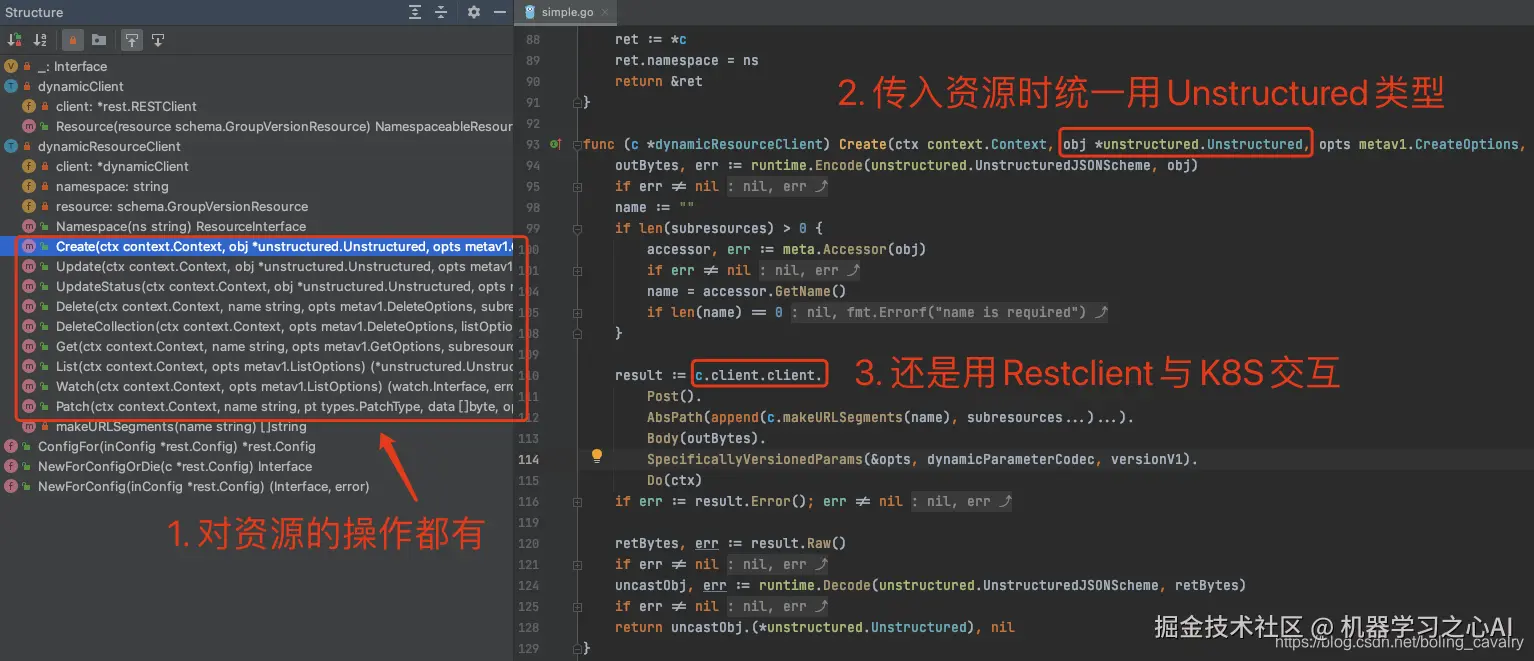The height and width of the screenshot is (661, 1534).
Task: Click the field icon of client: *rest.RESTClient
Action: point(29,106)
